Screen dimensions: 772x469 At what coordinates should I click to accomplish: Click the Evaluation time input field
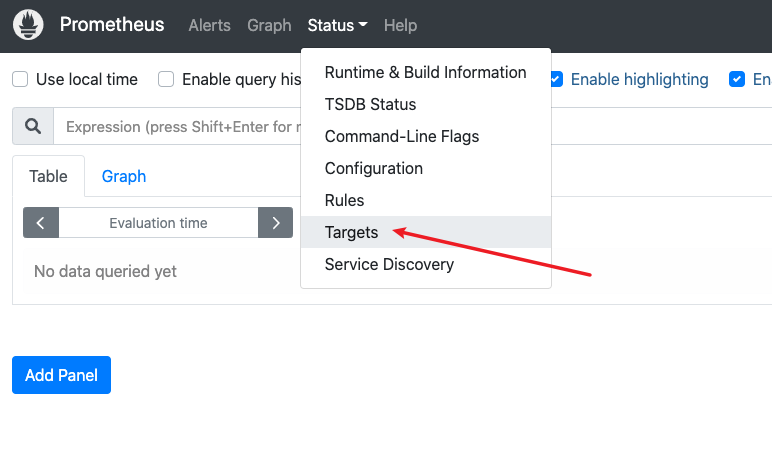159,223
